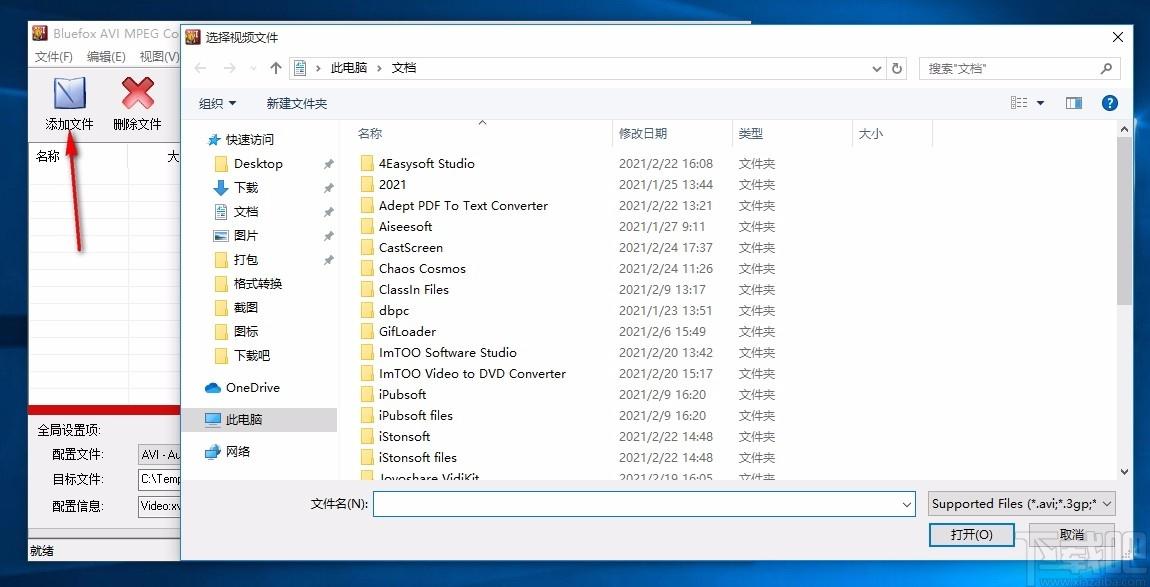1150x587 pixels.
Task: Go forward in the file dialog
Action: point(230,68)
